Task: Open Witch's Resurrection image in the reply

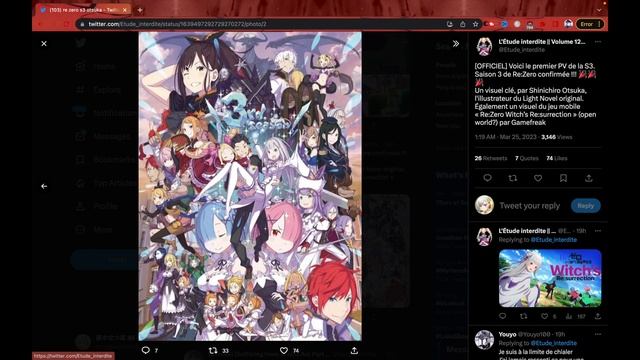Action: (550, 278)
